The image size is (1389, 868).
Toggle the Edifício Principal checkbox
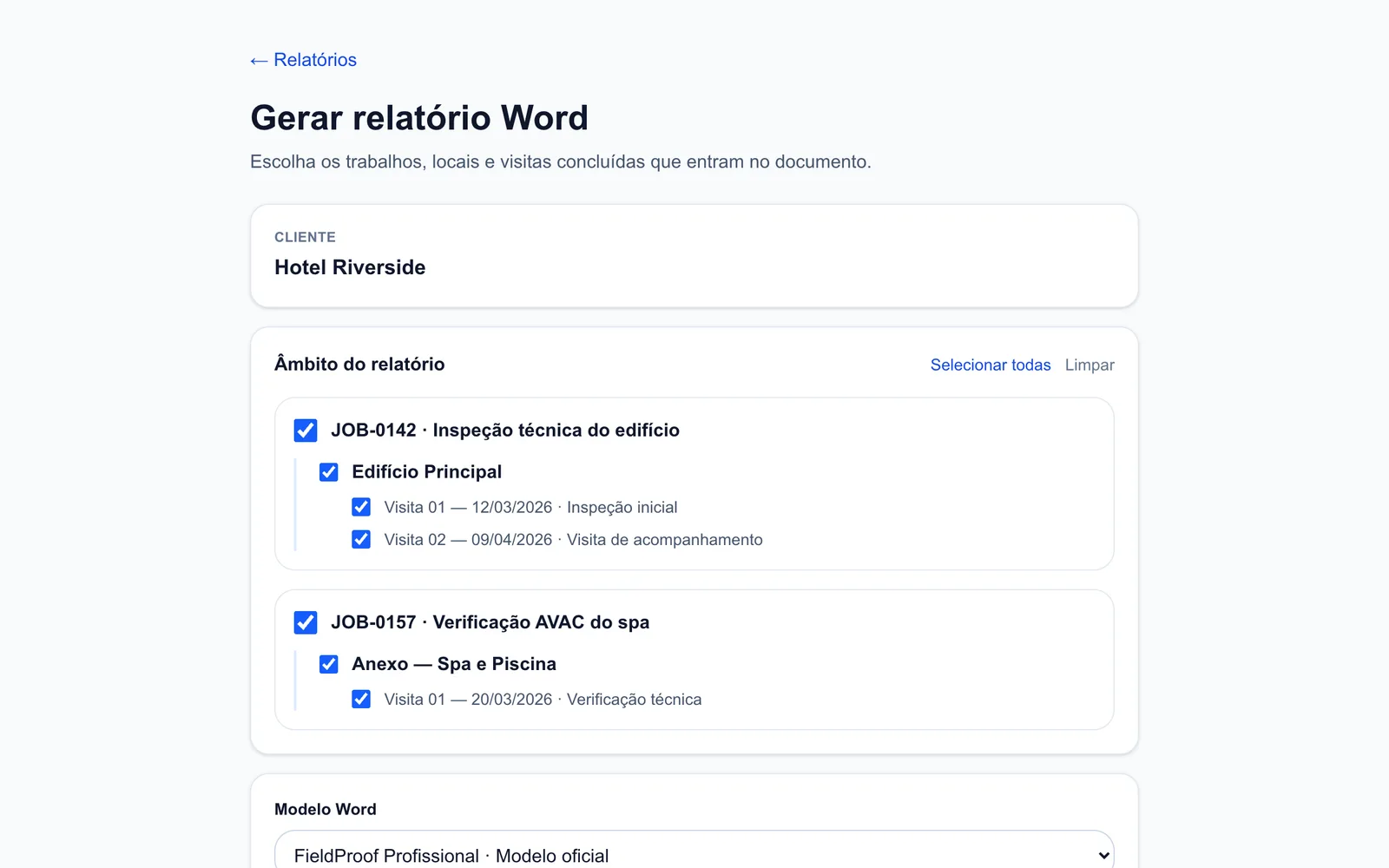[x=329, y=472]
